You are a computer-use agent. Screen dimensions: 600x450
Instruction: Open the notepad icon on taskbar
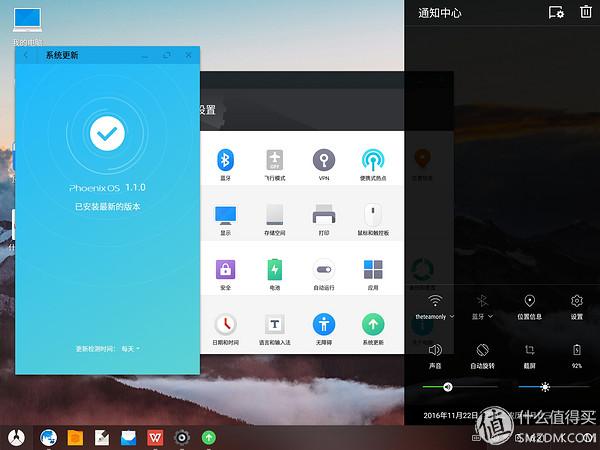102,438
